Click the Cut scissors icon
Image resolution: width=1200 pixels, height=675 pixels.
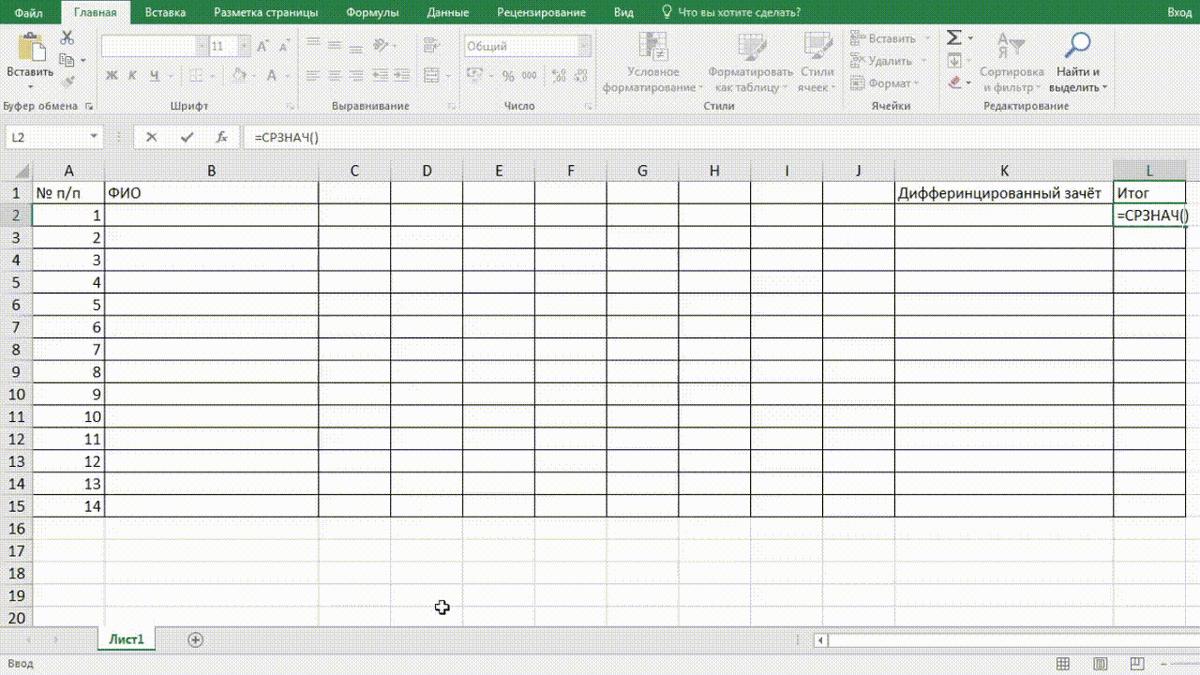[x=67, y=38]
